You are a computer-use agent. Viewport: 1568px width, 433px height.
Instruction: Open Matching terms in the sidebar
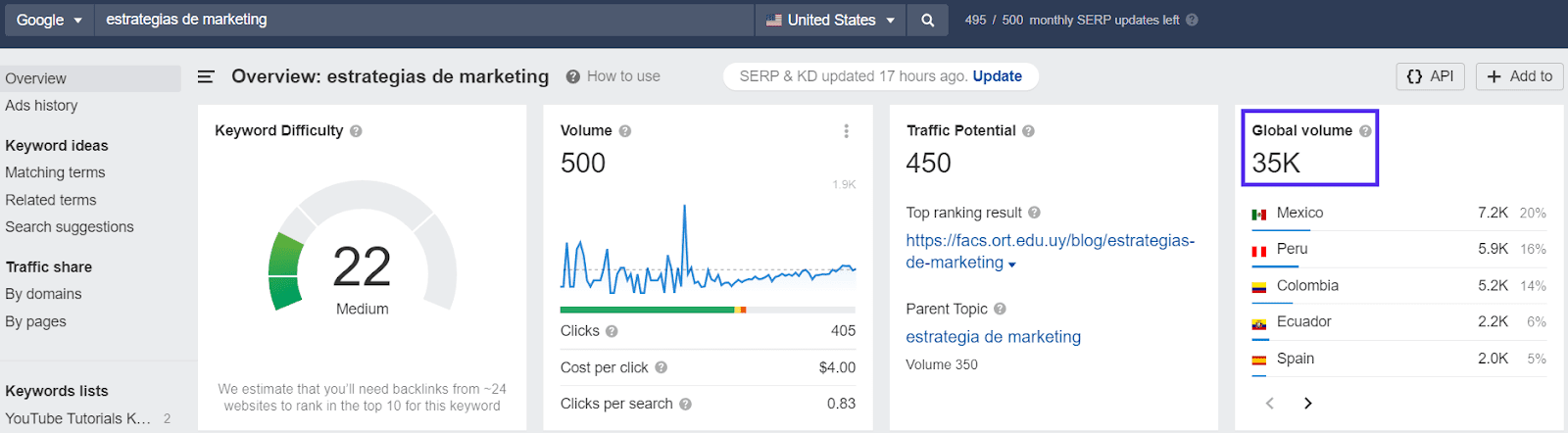click(55, 172)
